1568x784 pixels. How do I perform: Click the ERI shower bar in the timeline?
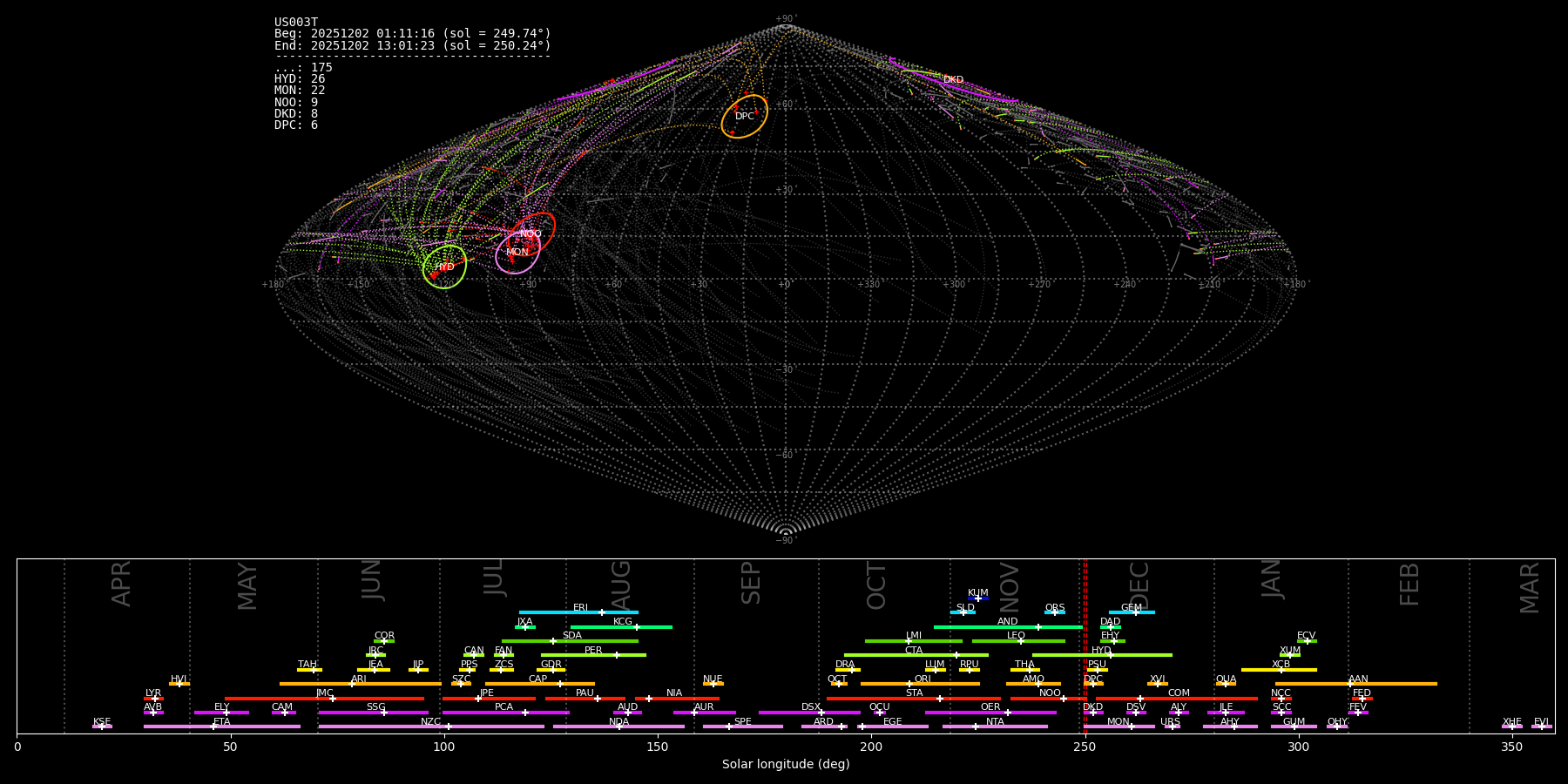point(578,612)
